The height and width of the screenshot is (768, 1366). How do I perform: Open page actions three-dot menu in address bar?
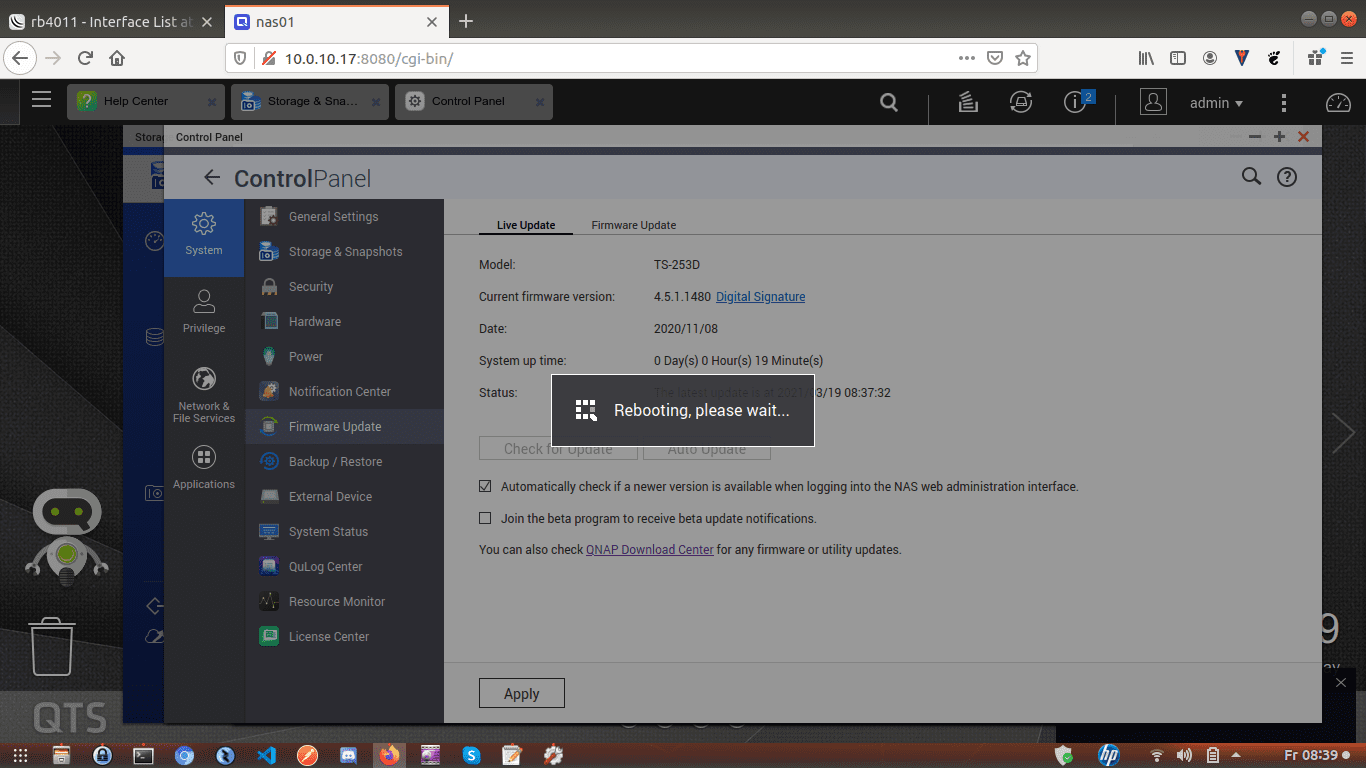pos(967,58)
